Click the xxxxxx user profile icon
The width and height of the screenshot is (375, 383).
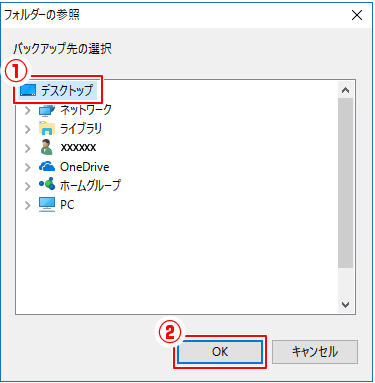(47, 147)
